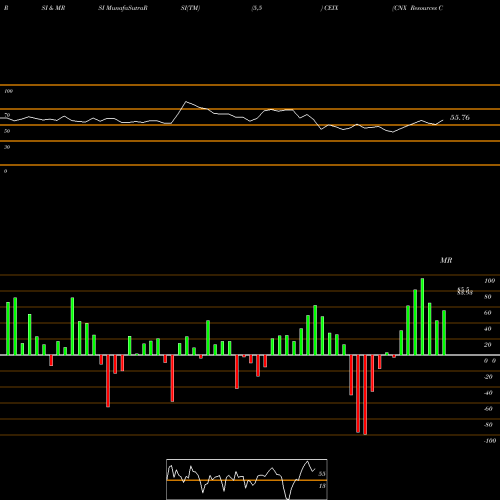Click the '70' level label on RSI axis
Viewport: 500px width, 500px height.
point(7,115)
